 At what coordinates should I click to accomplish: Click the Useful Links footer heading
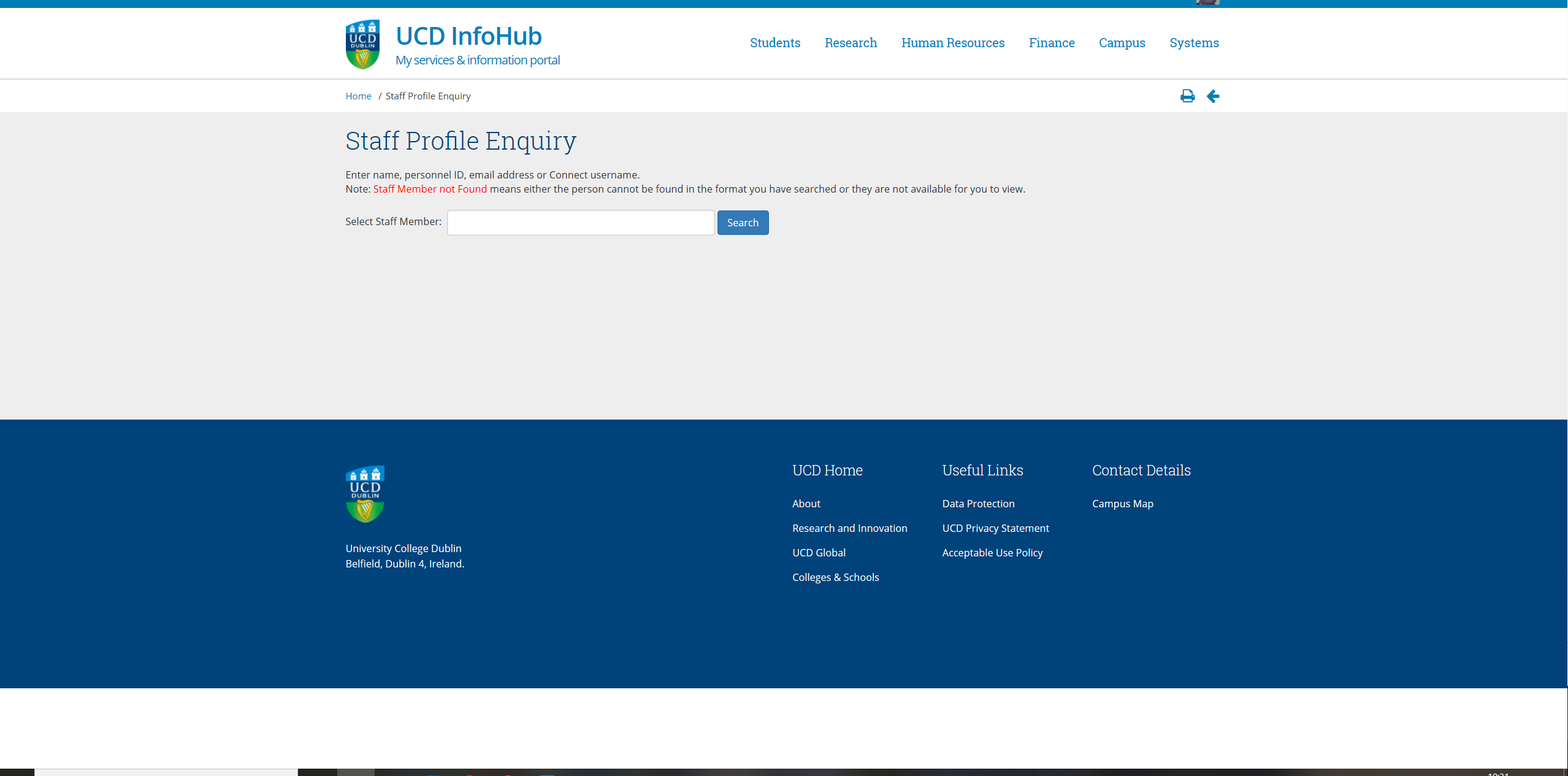982,471
